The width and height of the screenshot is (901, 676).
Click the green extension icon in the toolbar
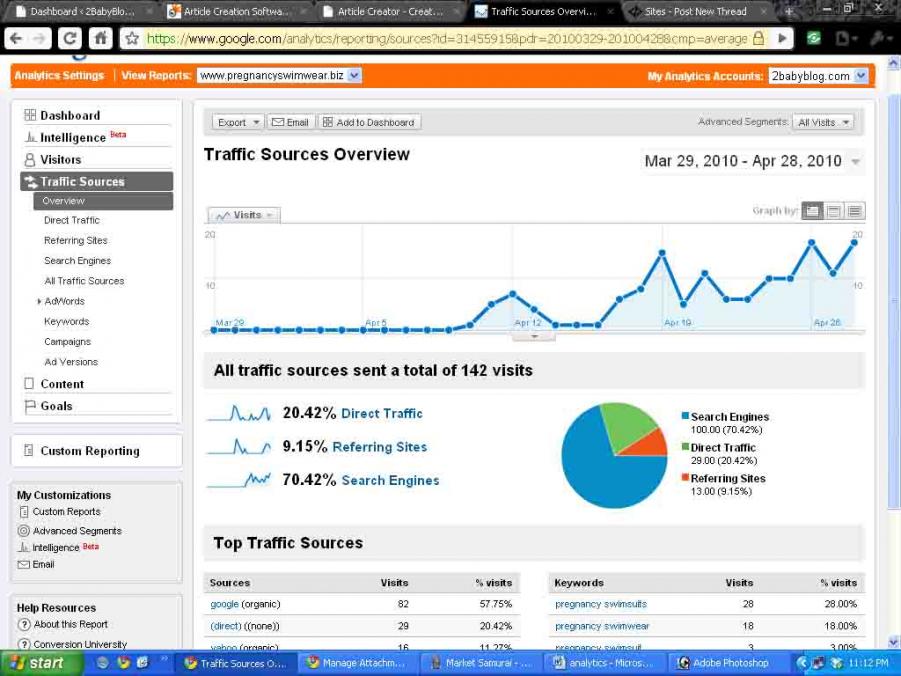pos(814,39)
